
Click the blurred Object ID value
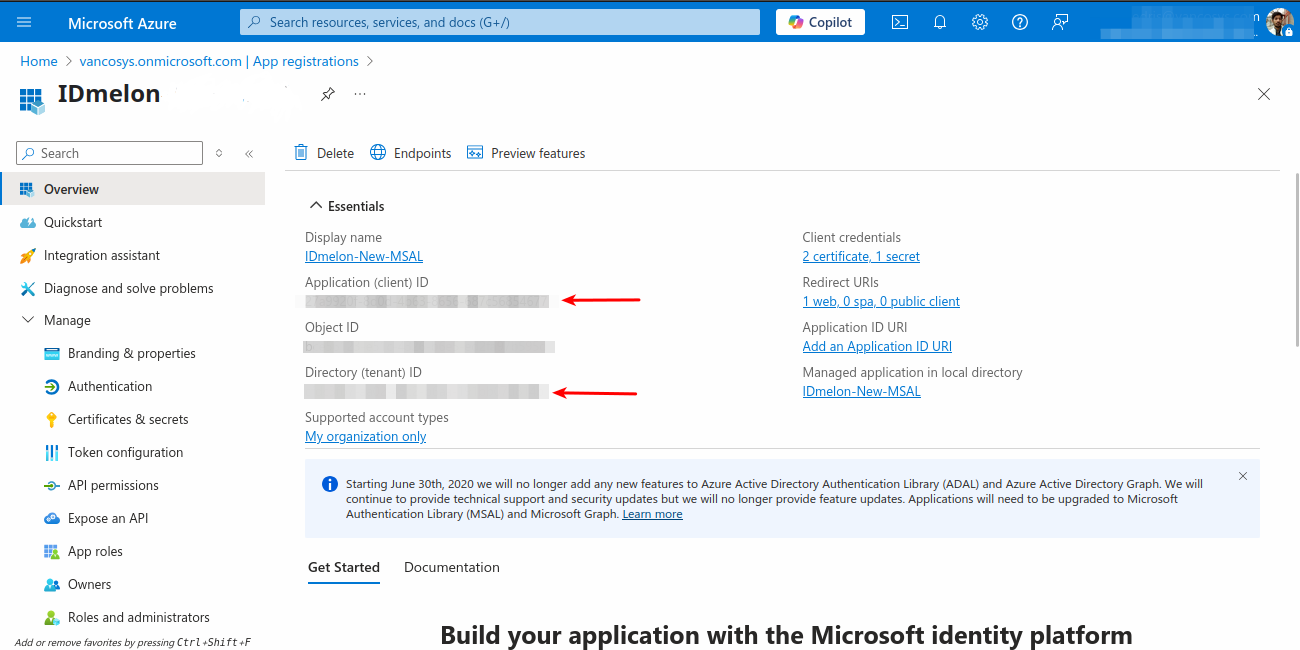tap(430, 346)
